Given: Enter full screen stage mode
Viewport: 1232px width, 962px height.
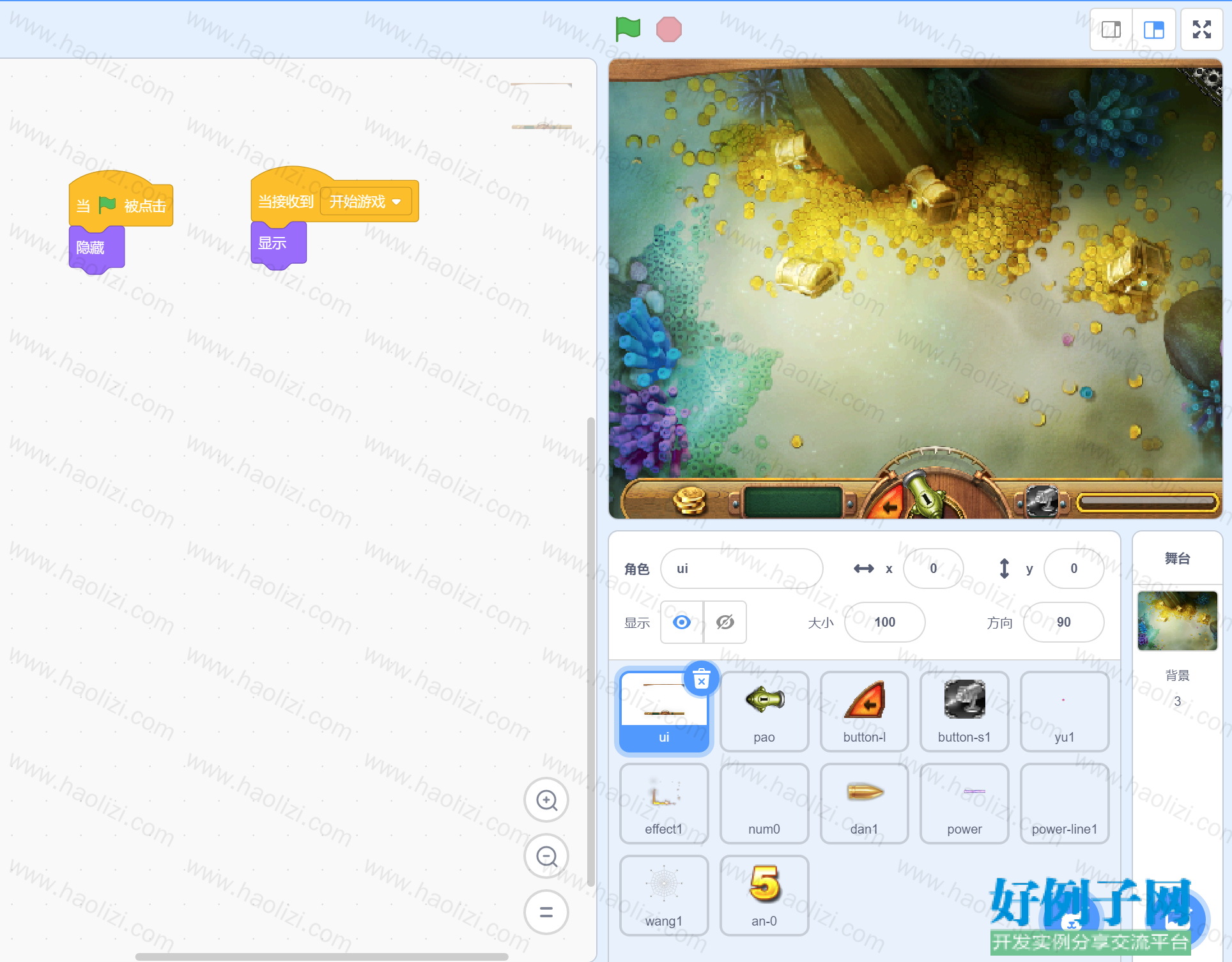Looking at the screenshot, I should pos(1202,29).
